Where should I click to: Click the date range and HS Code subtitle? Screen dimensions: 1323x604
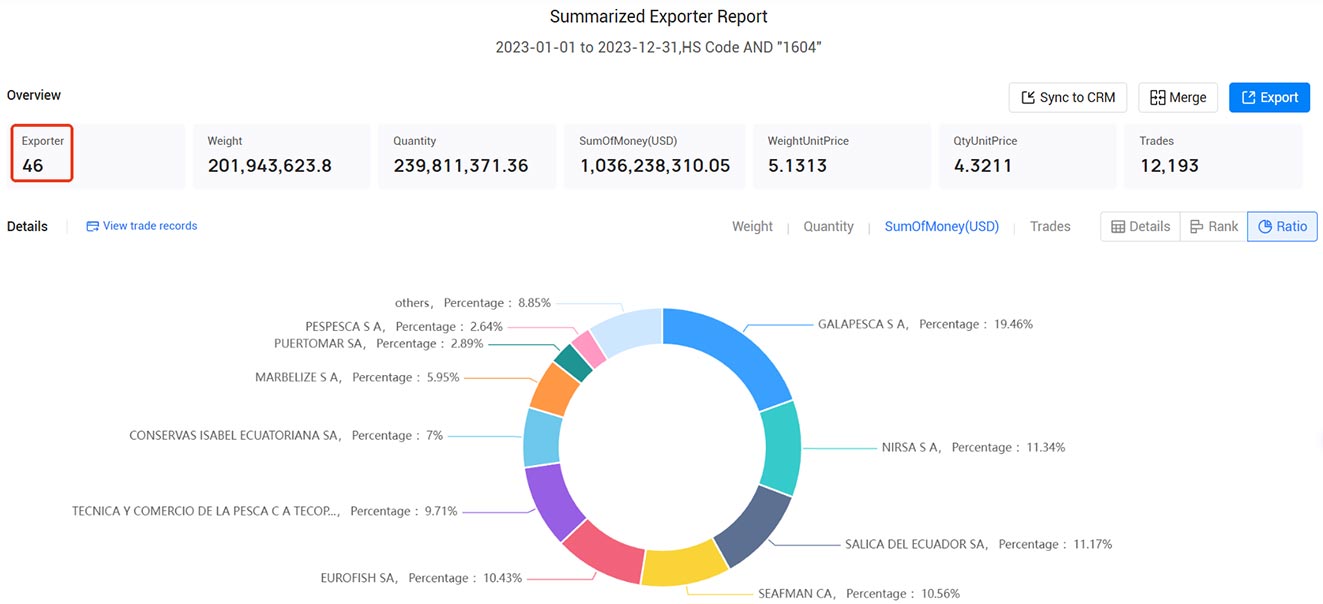click(x=659, y=47)
